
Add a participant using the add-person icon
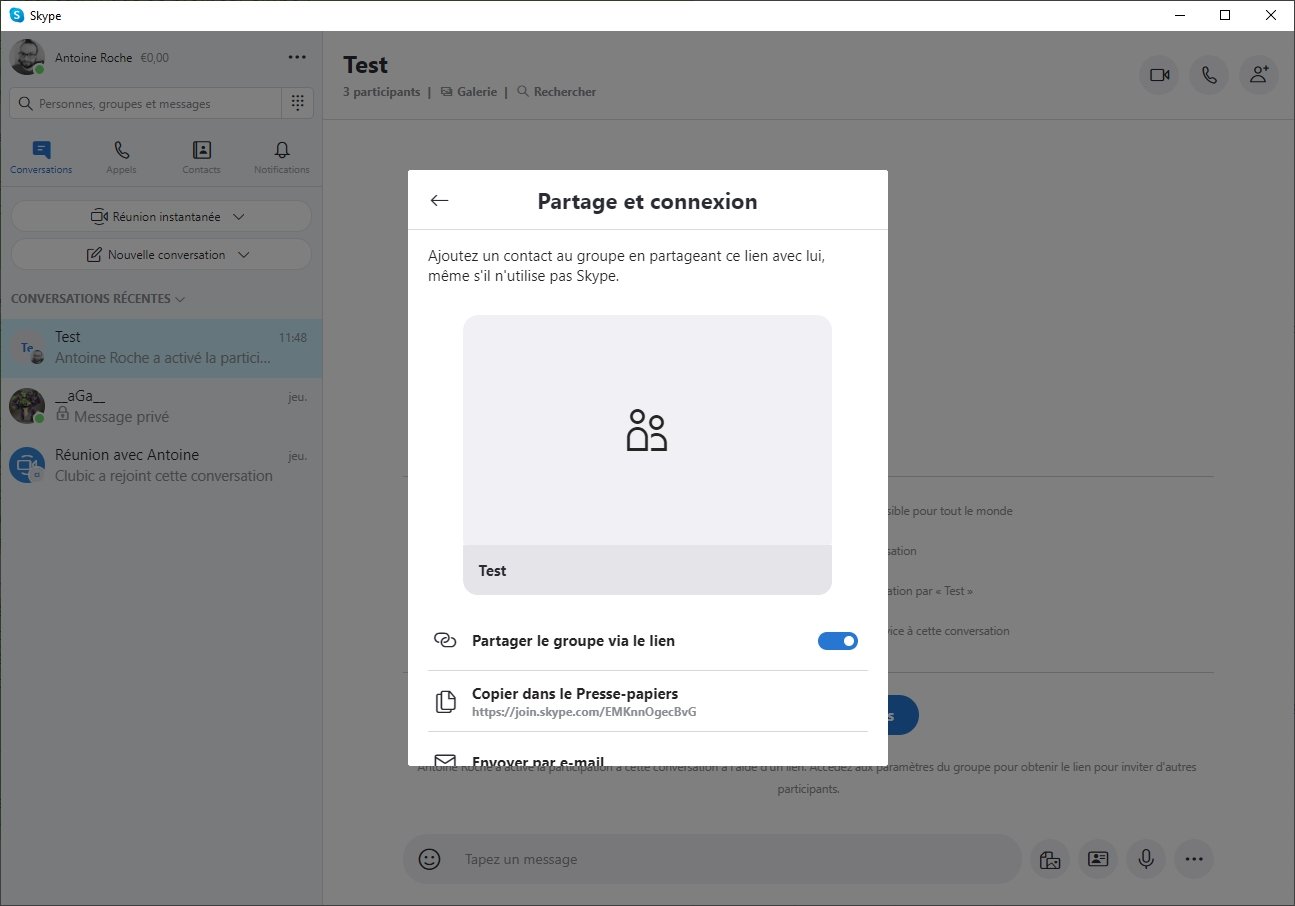click(x=1258, y=75)
